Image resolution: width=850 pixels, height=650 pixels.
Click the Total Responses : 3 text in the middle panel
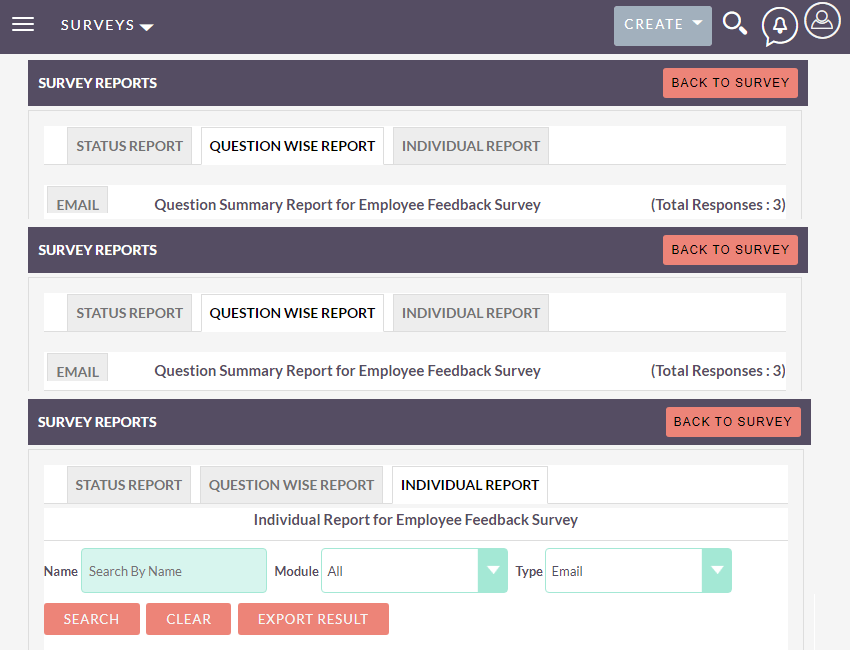[x=718, y=371]
